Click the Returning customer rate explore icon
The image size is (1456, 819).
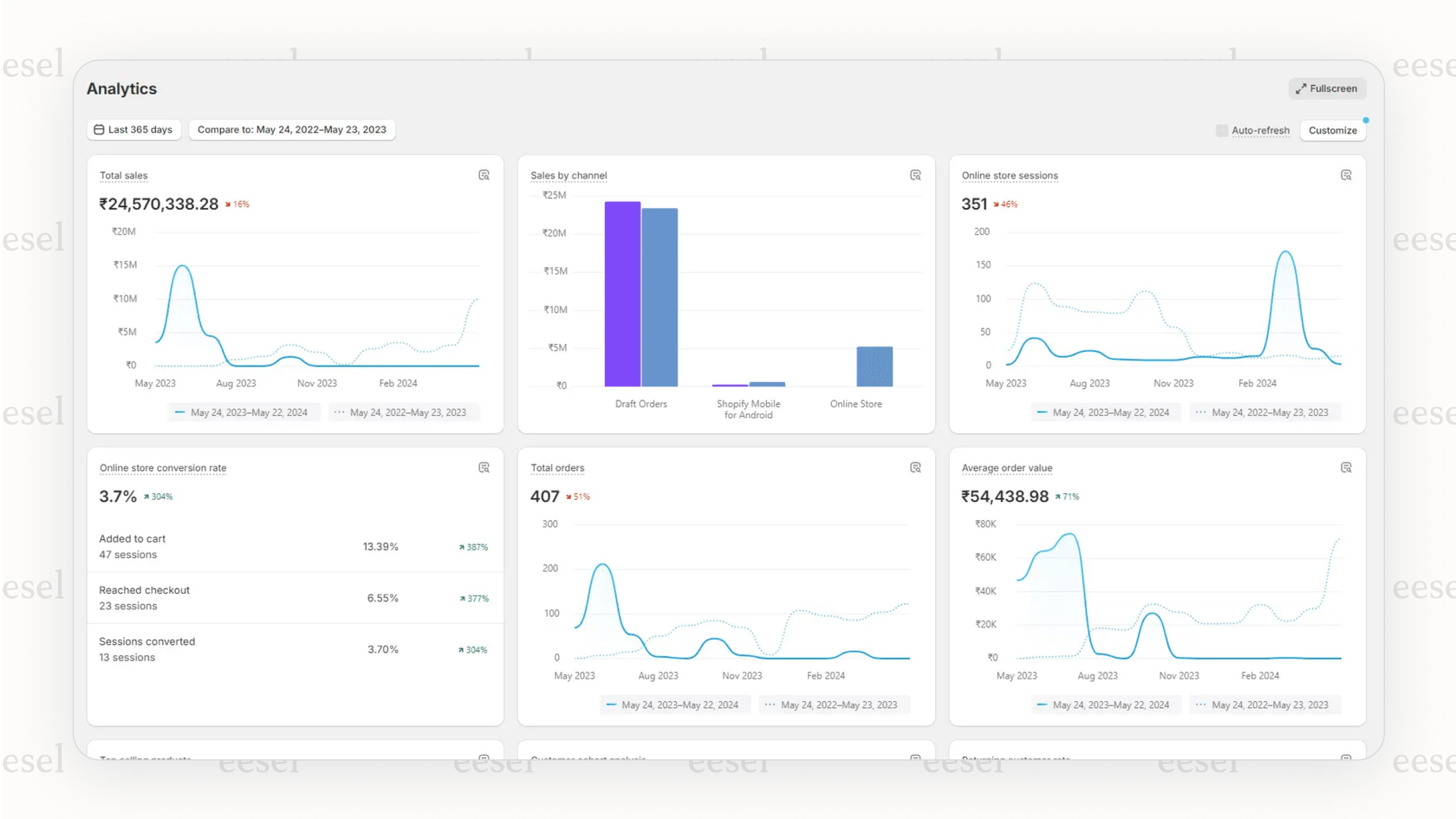(x=1346, y=758)
